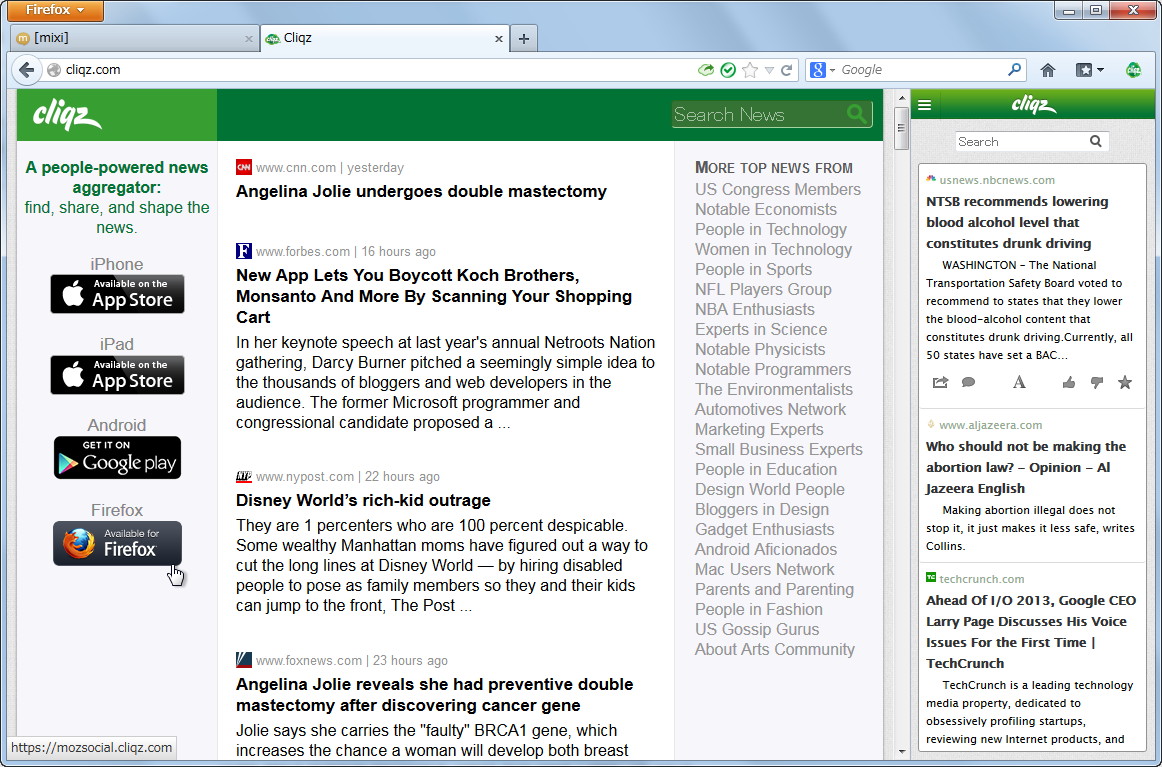Close the Cliqz tab

coord(499,39)
